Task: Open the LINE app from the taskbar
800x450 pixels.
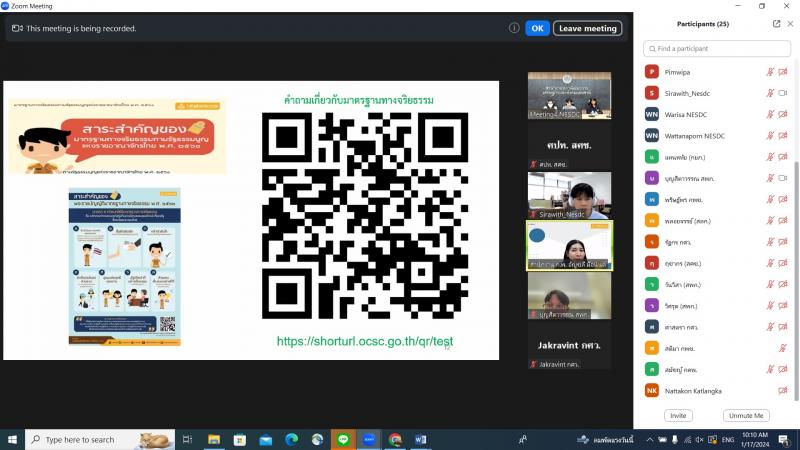Action: (343, 439)
